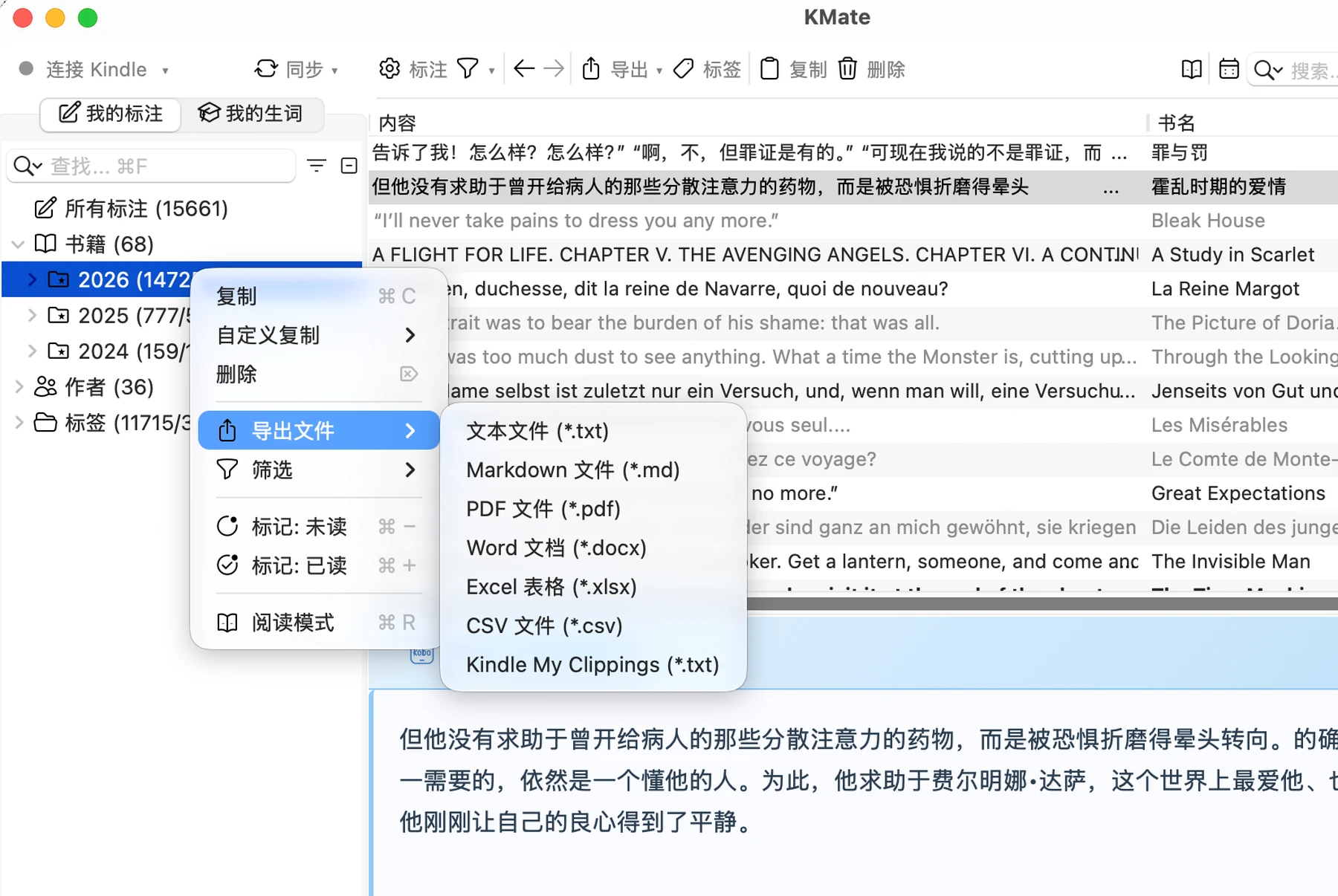Export as Excel 表格 (*.xlsx)

pos(593,587)
